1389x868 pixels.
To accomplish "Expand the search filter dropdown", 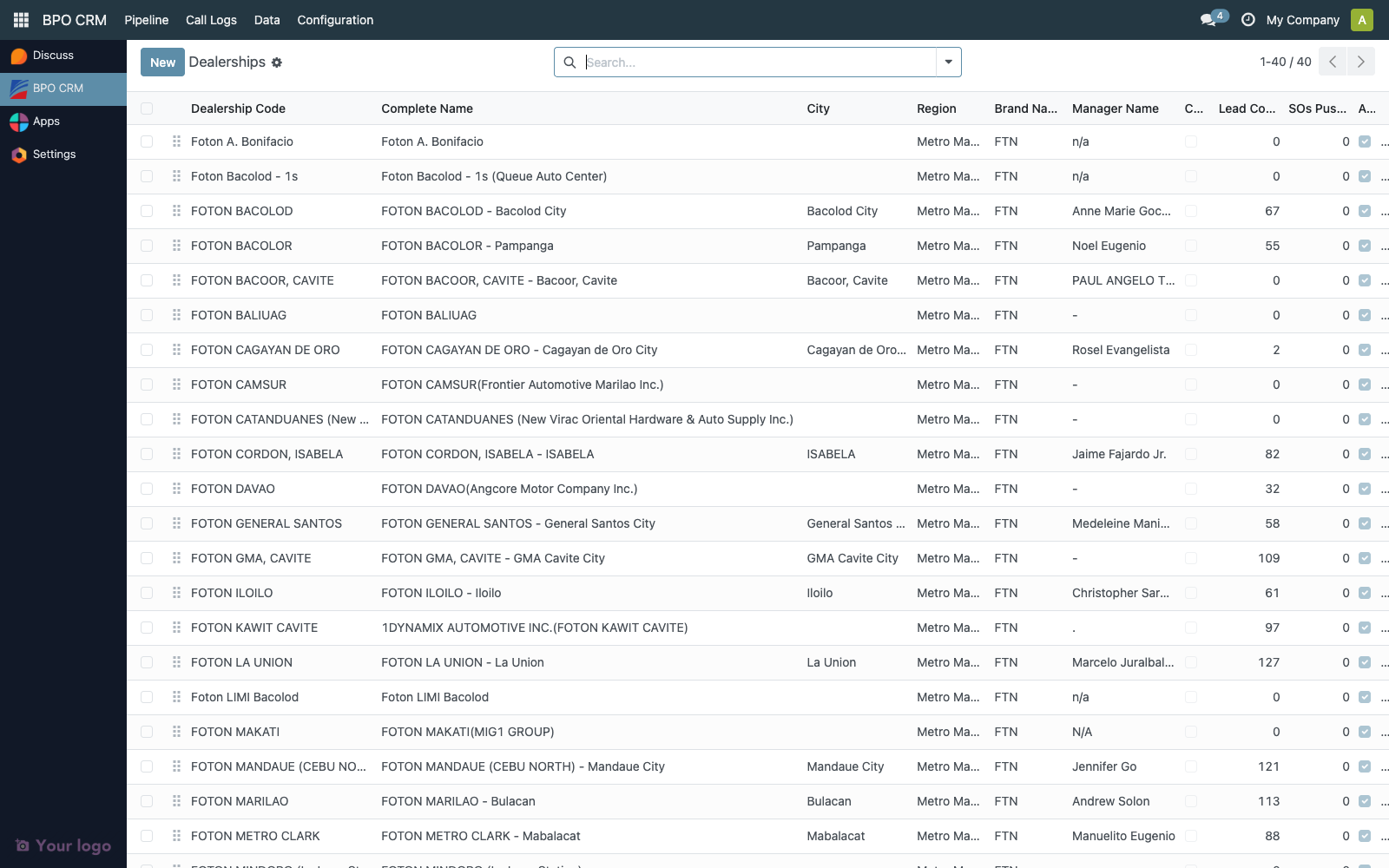I will pyautogui.click(x=947, y=62).
